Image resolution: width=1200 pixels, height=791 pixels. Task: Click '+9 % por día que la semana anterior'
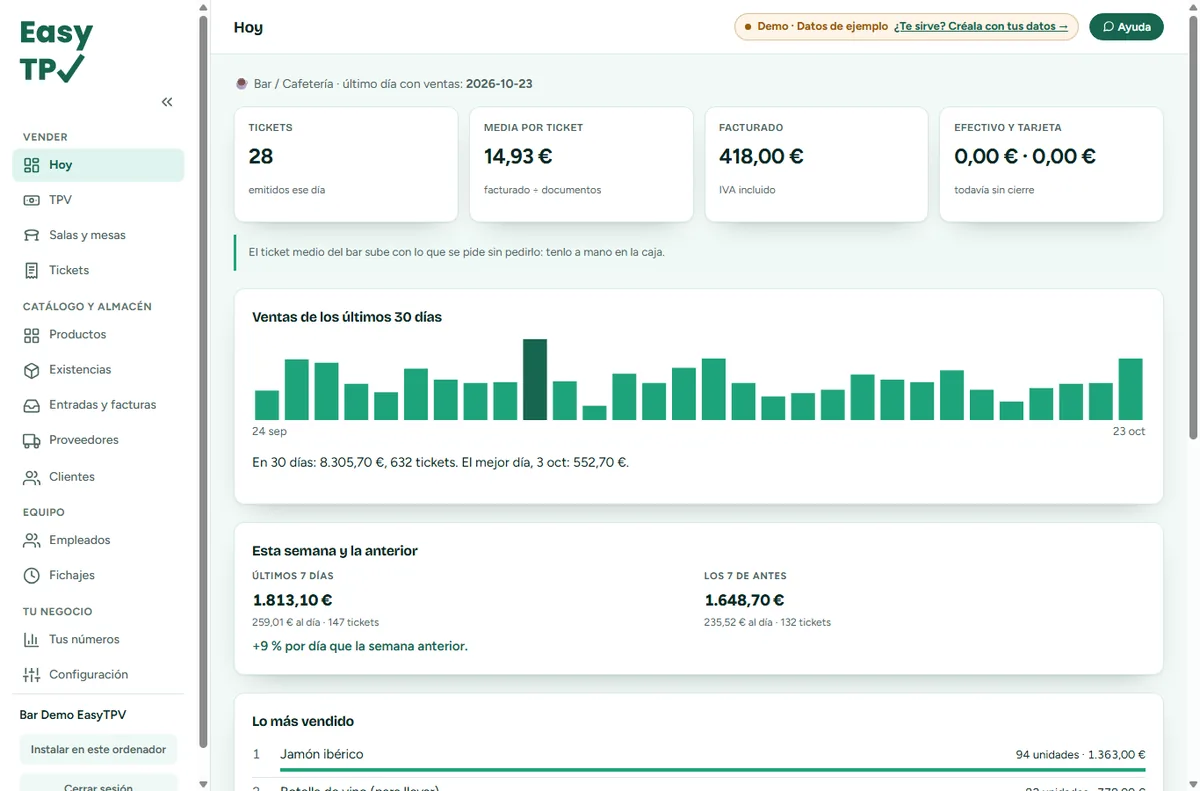(360, 646)
